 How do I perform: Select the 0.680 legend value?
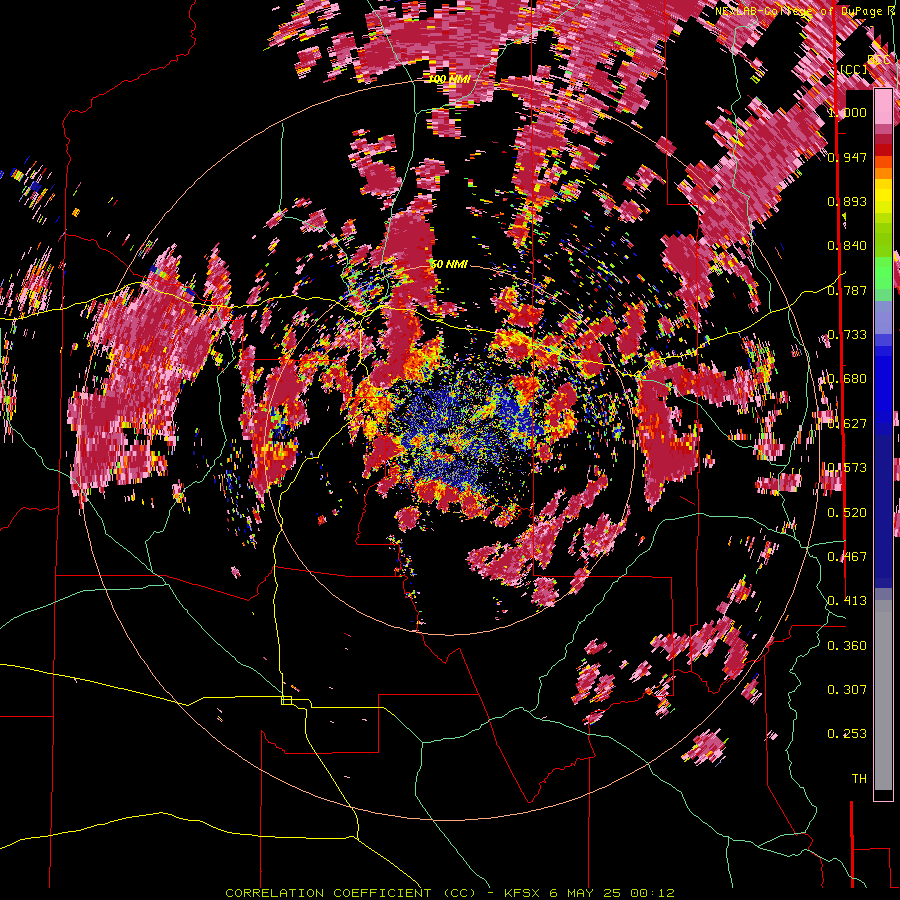pyautogui.click(x=847, y=379)
